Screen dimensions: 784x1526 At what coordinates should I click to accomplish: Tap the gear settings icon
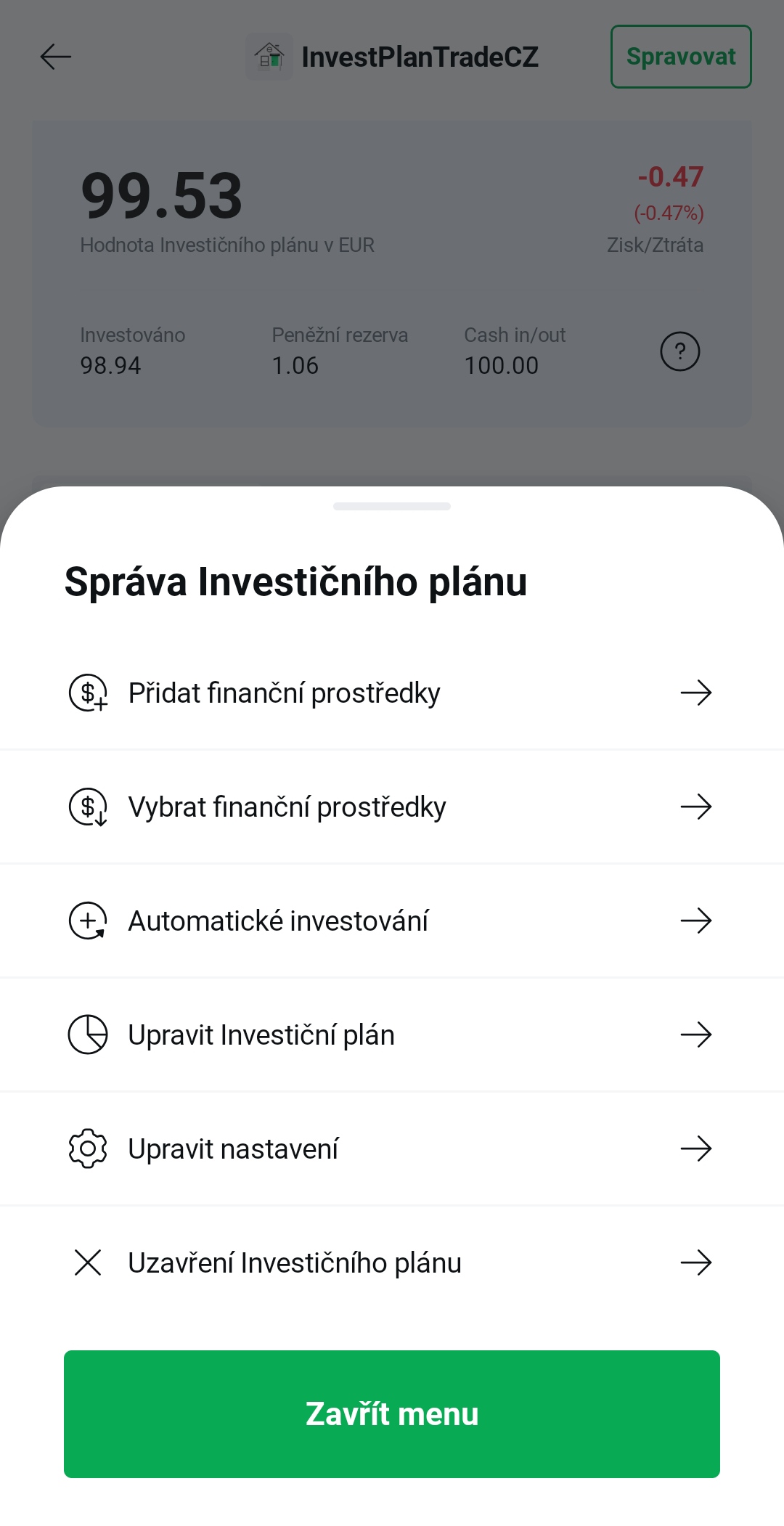point(88,1148)
